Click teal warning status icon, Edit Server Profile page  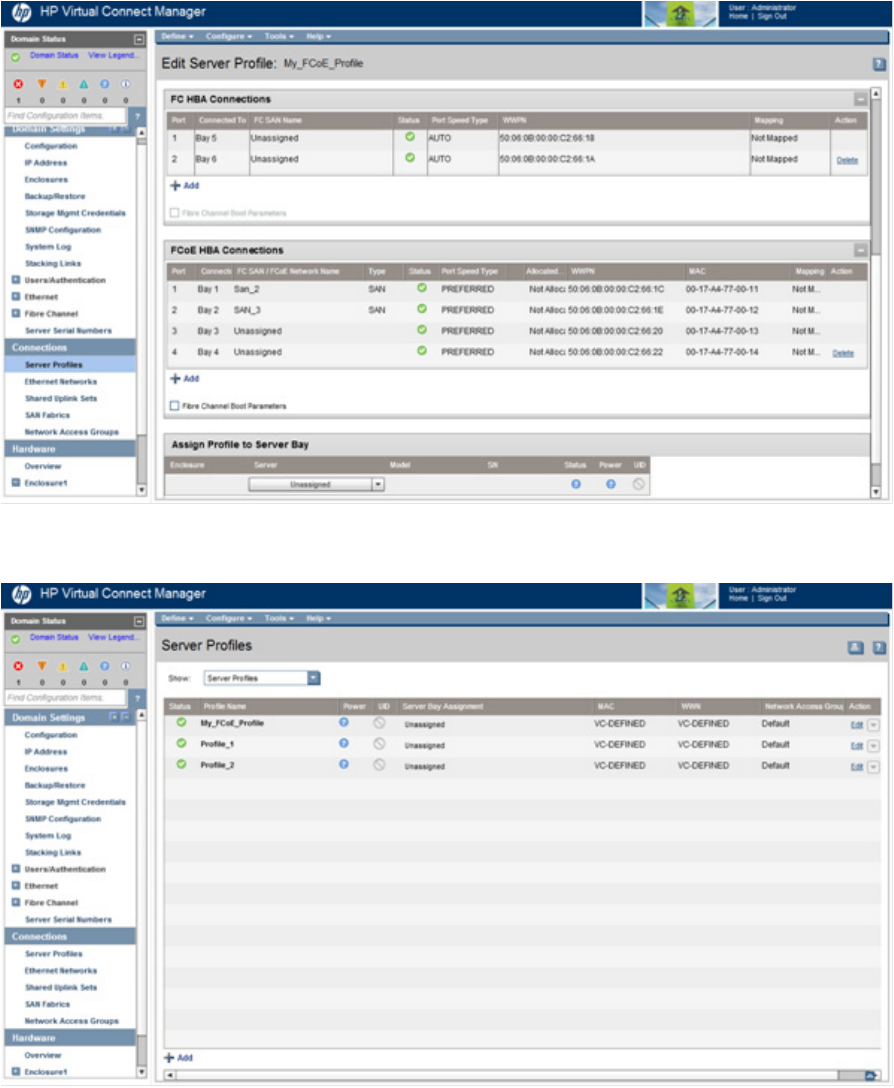(x=83, y=84)
